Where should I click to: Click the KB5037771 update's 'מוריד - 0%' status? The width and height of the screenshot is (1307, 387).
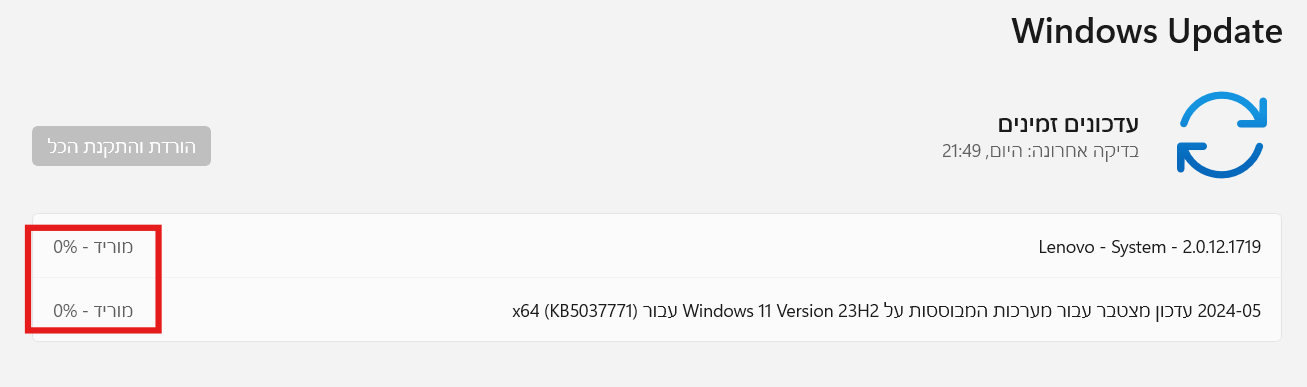(x=93, y=310)
